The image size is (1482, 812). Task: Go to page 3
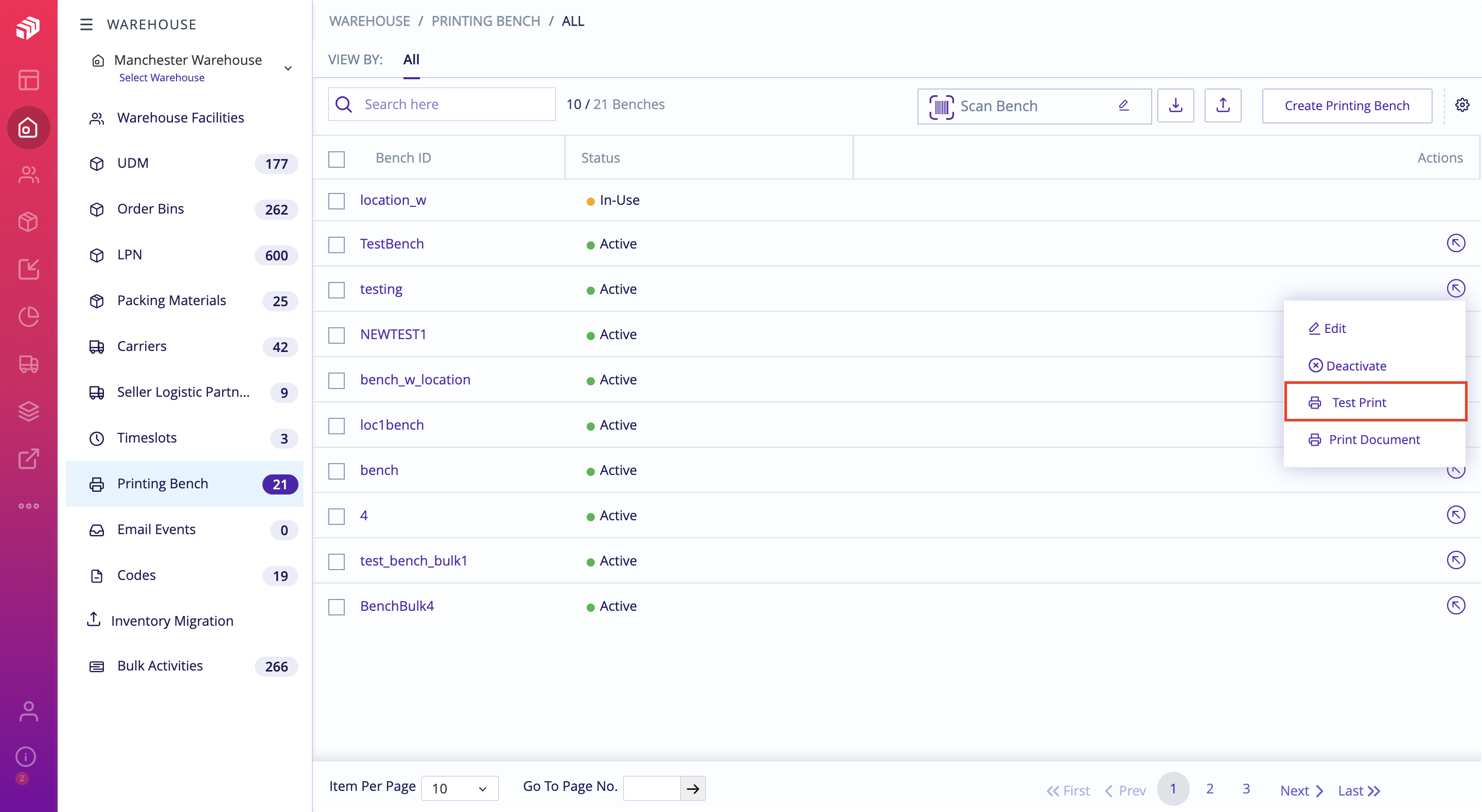pos(1245,788)
